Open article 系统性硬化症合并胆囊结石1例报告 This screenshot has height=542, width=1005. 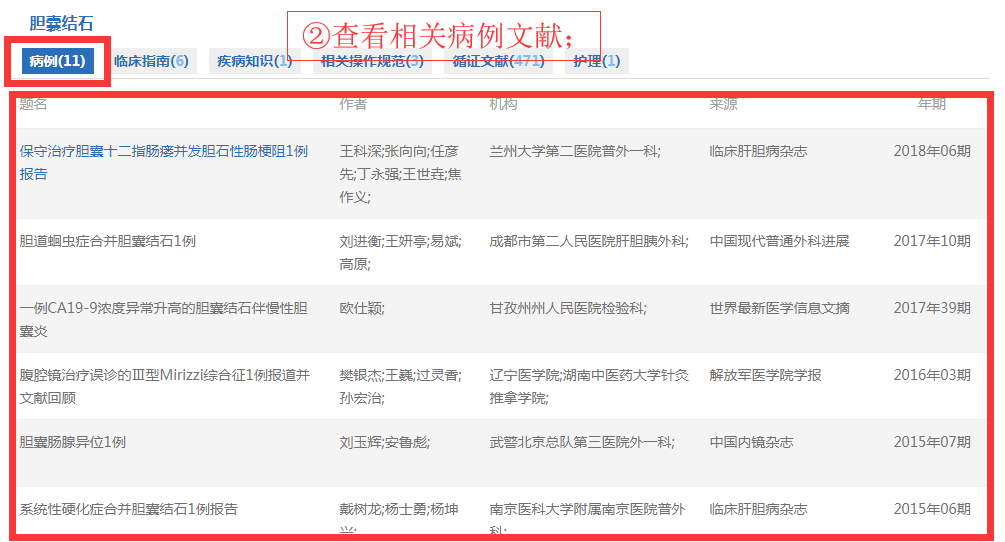click(129, 509)
